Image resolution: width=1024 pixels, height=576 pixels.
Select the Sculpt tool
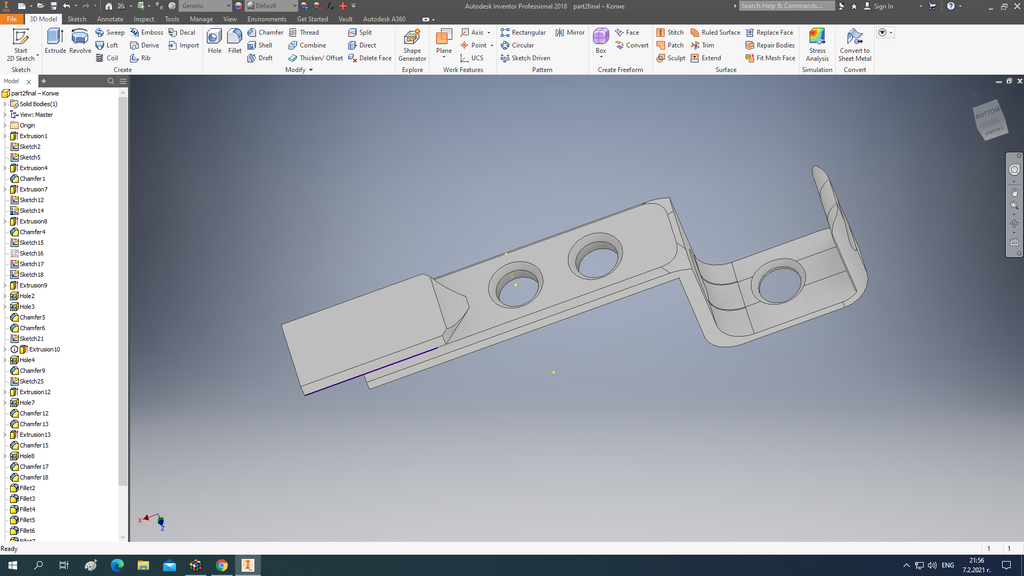point(671,58)
